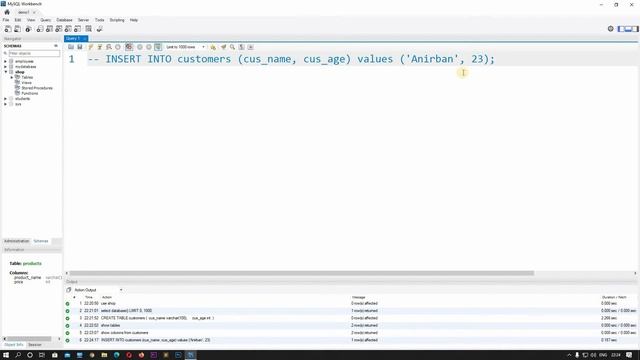Toggle the auto-commit mode button
The image size is (640, 360).
(x=158, y=47)
